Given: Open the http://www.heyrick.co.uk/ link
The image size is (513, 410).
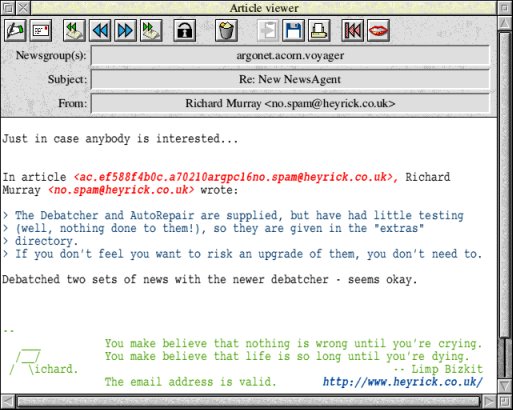Looking at the screenshot, I should click(x=403, y=382).
